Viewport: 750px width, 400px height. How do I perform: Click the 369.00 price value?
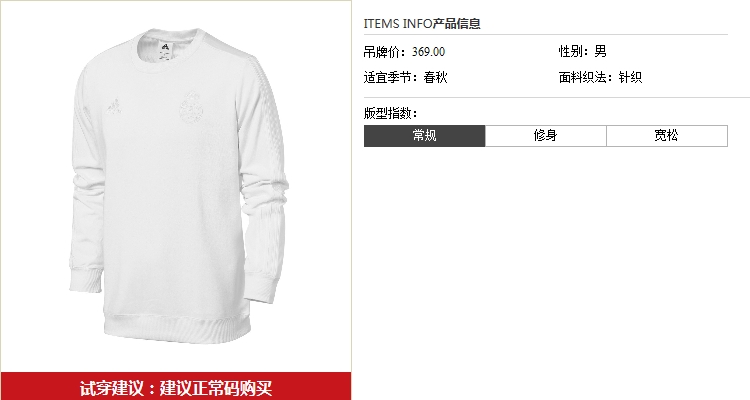[x=429, y=52]
